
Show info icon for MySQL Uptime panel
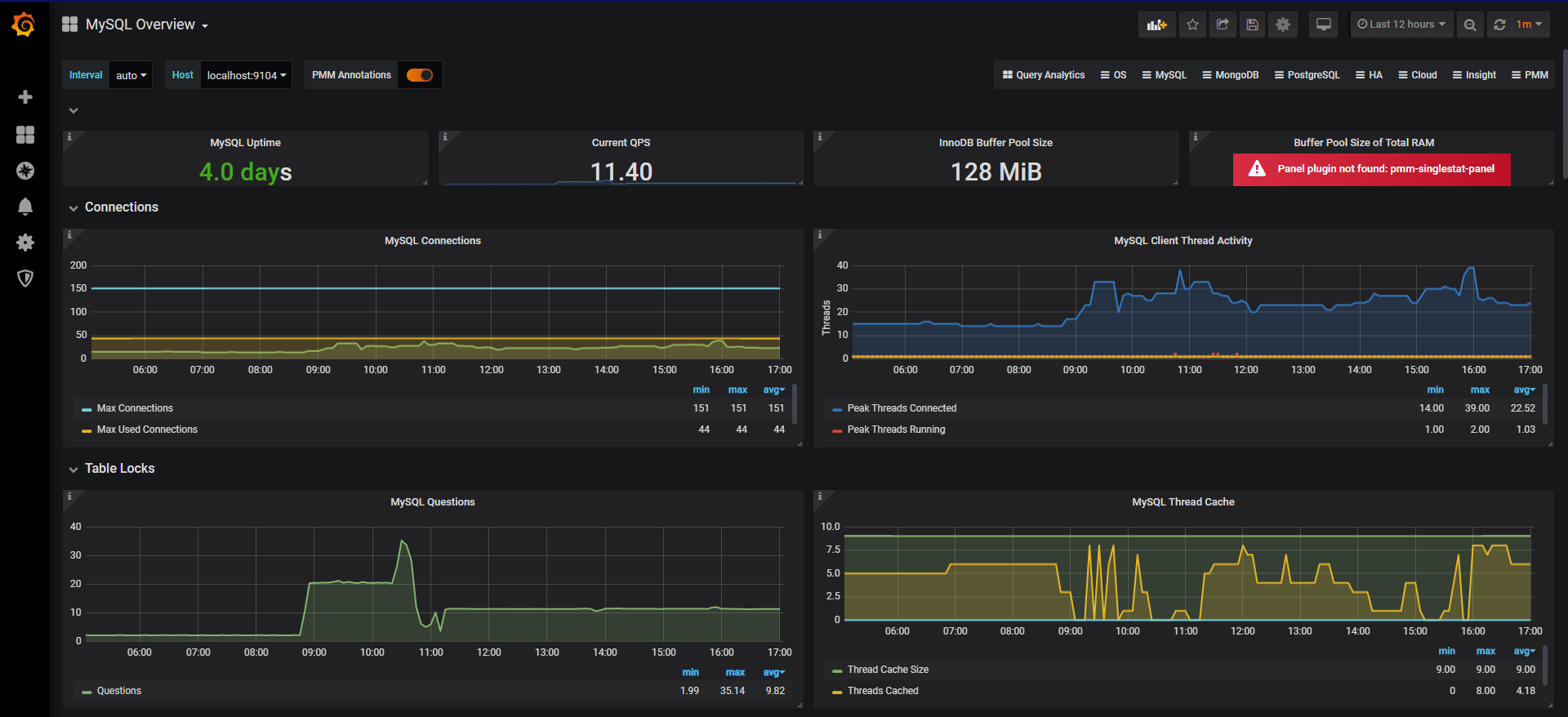tap(69, 137)
